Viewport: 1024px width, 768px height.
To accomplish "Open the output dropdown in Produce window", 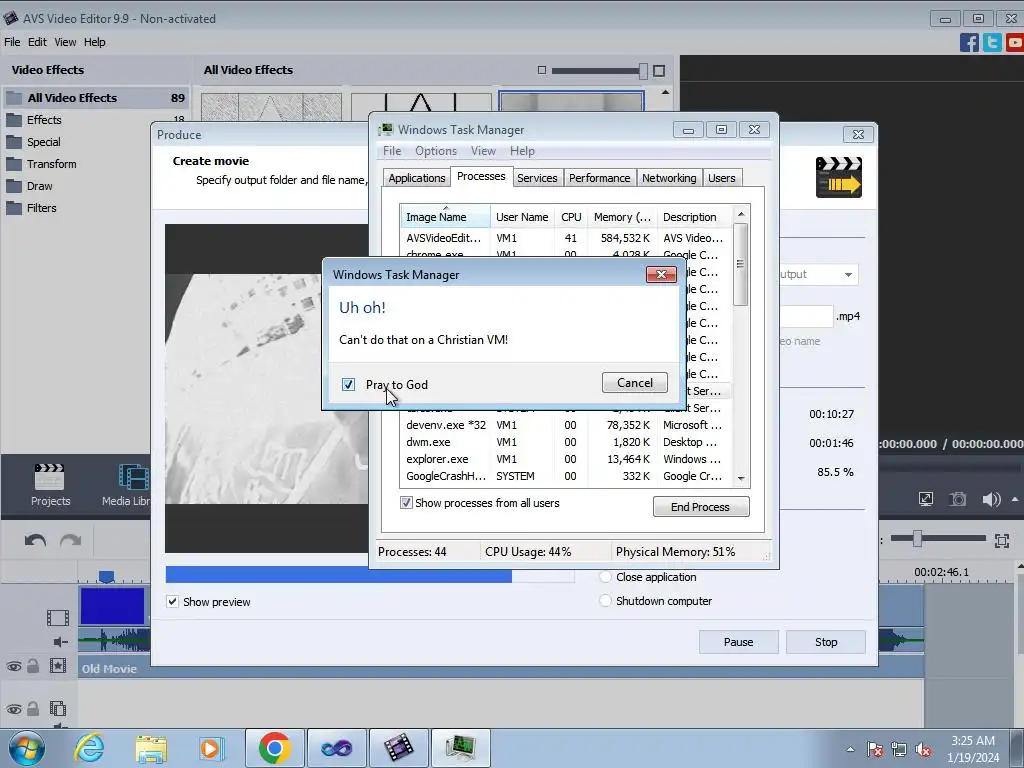I will pyautogui.click(x=848, y=274).
